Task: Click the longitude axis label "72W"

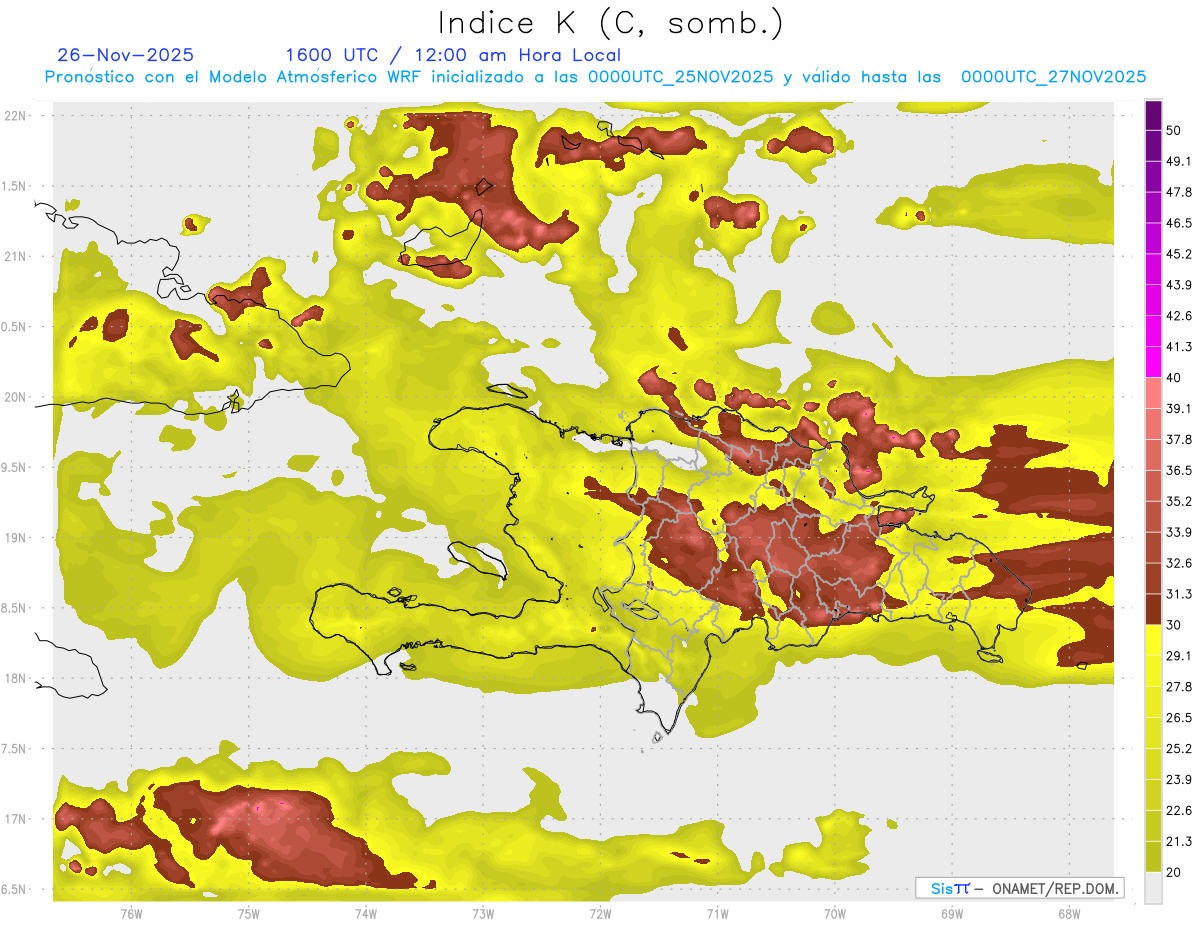Action: 600,913
